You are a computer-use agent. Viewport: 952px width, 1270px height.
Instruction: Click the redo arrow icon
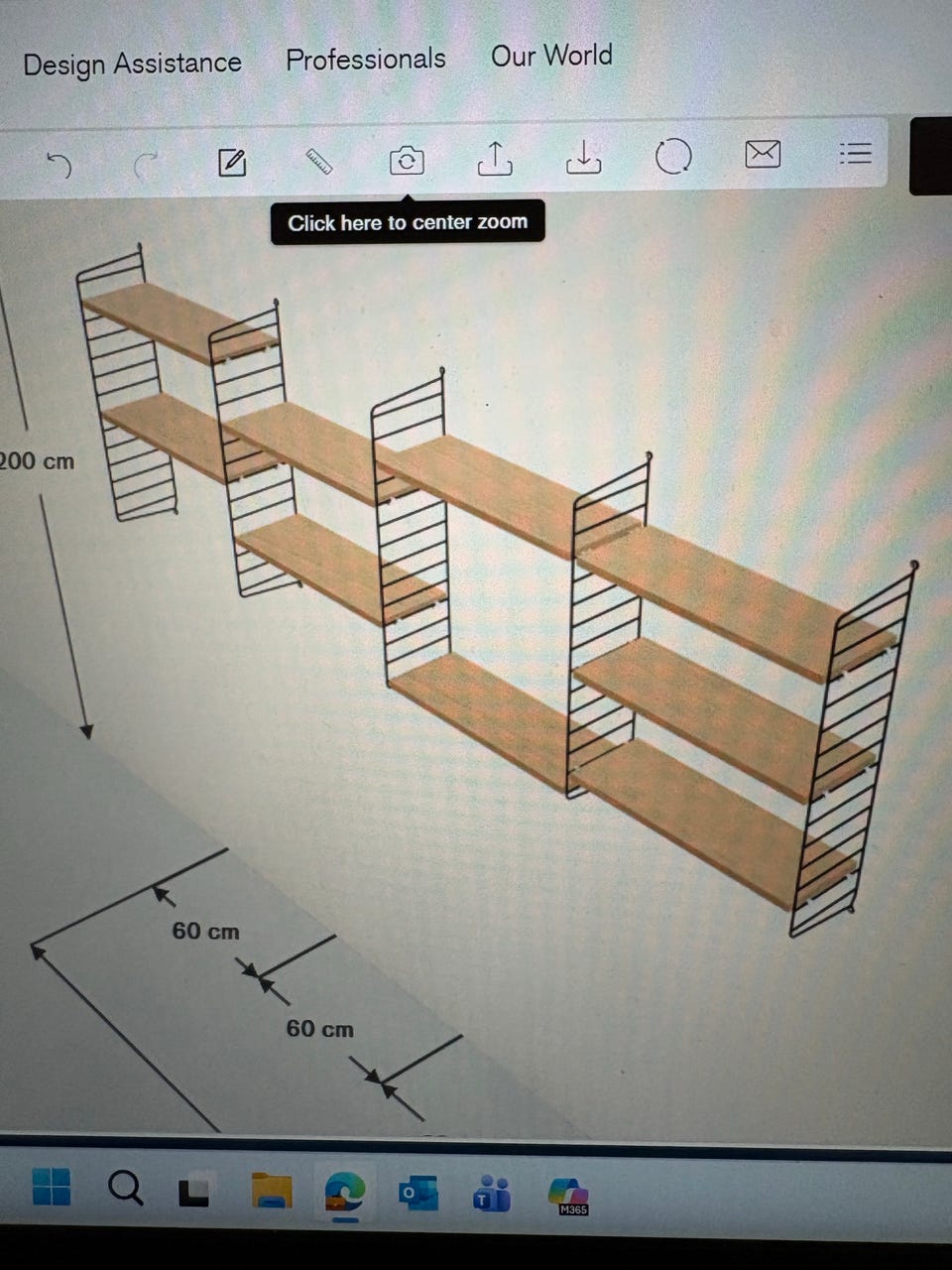coord(146,167)
